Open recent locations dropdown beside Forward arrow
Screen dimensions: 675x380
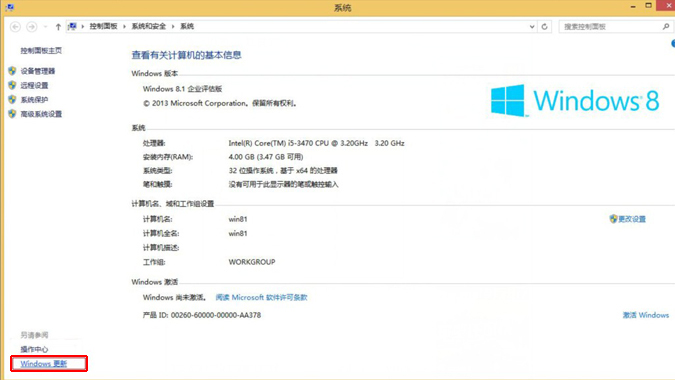coord(45,27)
